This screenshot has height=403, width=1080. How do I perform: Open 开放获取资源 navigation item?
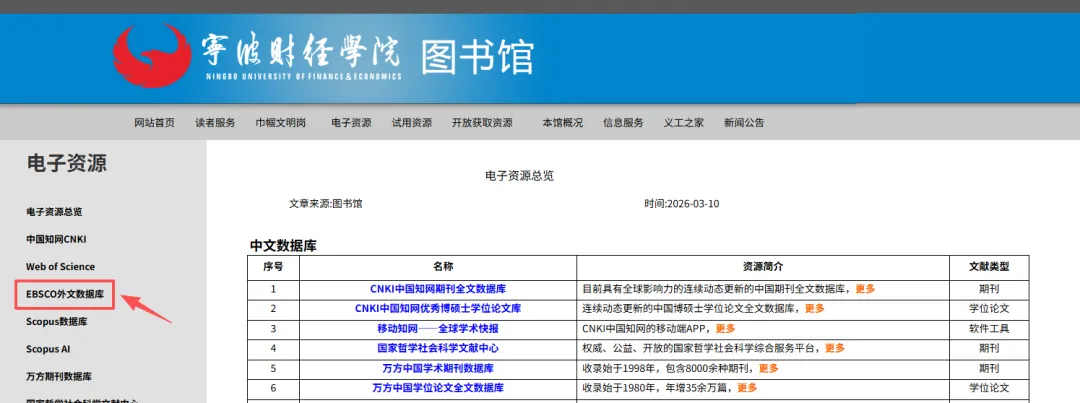click(482, 123)
